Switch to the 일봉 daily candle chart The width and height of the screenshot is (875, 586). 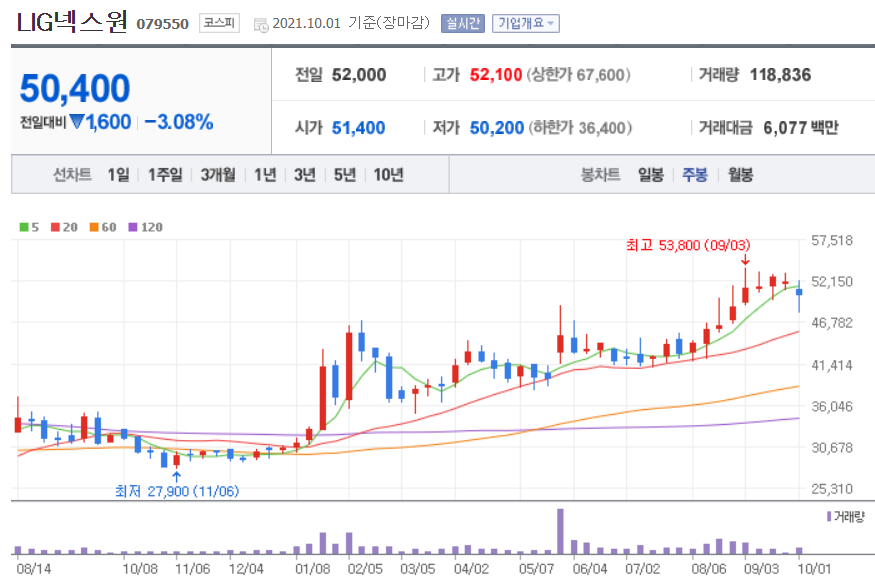651,175
